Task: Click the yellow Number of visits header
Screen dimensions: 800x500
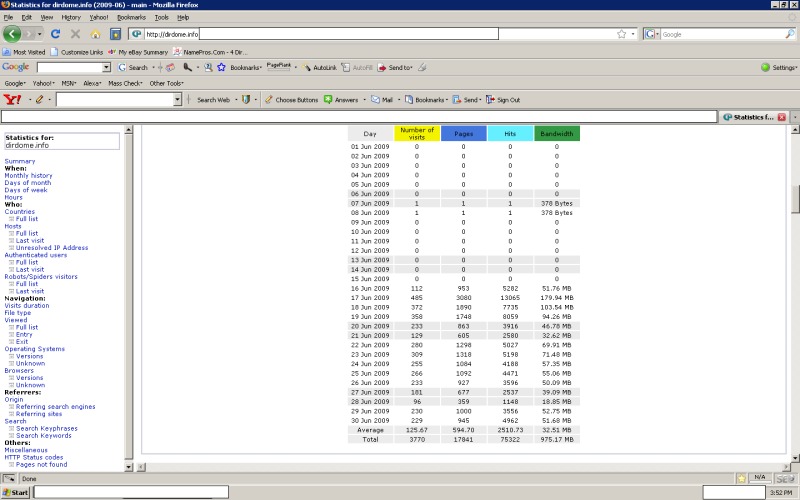Action: (x=417, y=133)
